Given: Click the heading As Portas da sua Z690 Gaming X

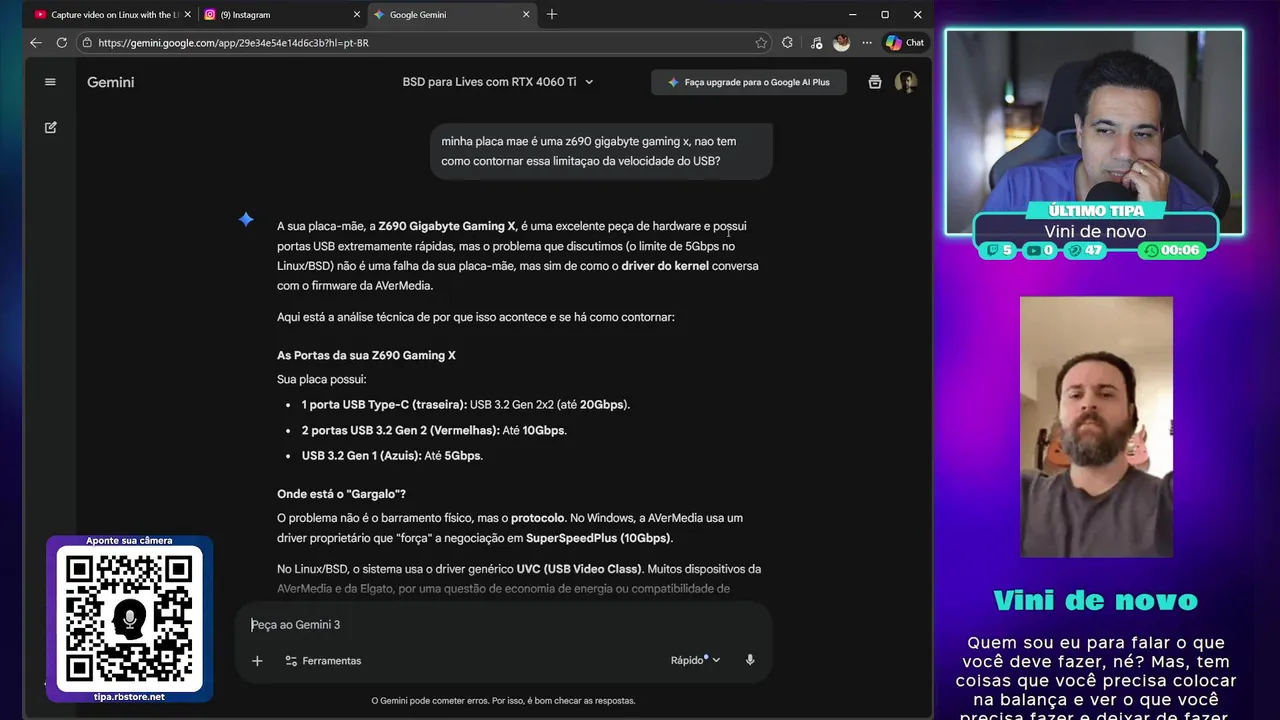Looking at the screenshot, I should click(366, 356).
